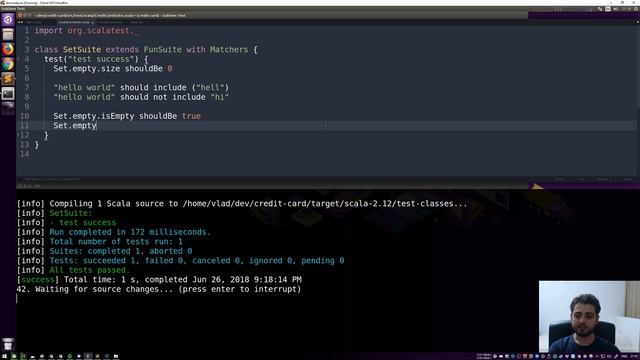Click 'Total number of tests run: 1'
This screenshot has width=640, height=360.
[x=116, y=242]
